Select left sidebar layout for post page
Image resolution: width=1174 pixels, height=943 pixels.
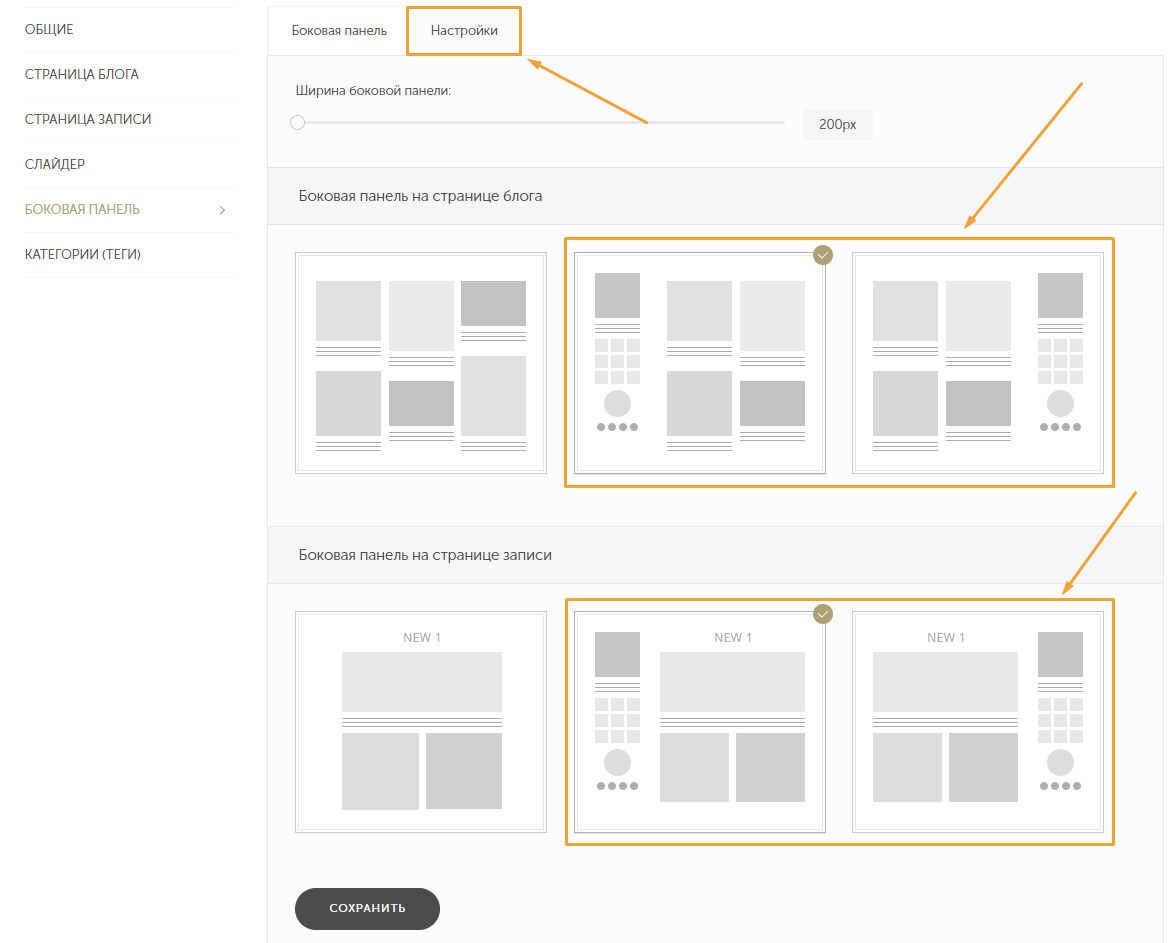[x=699, y=721]
